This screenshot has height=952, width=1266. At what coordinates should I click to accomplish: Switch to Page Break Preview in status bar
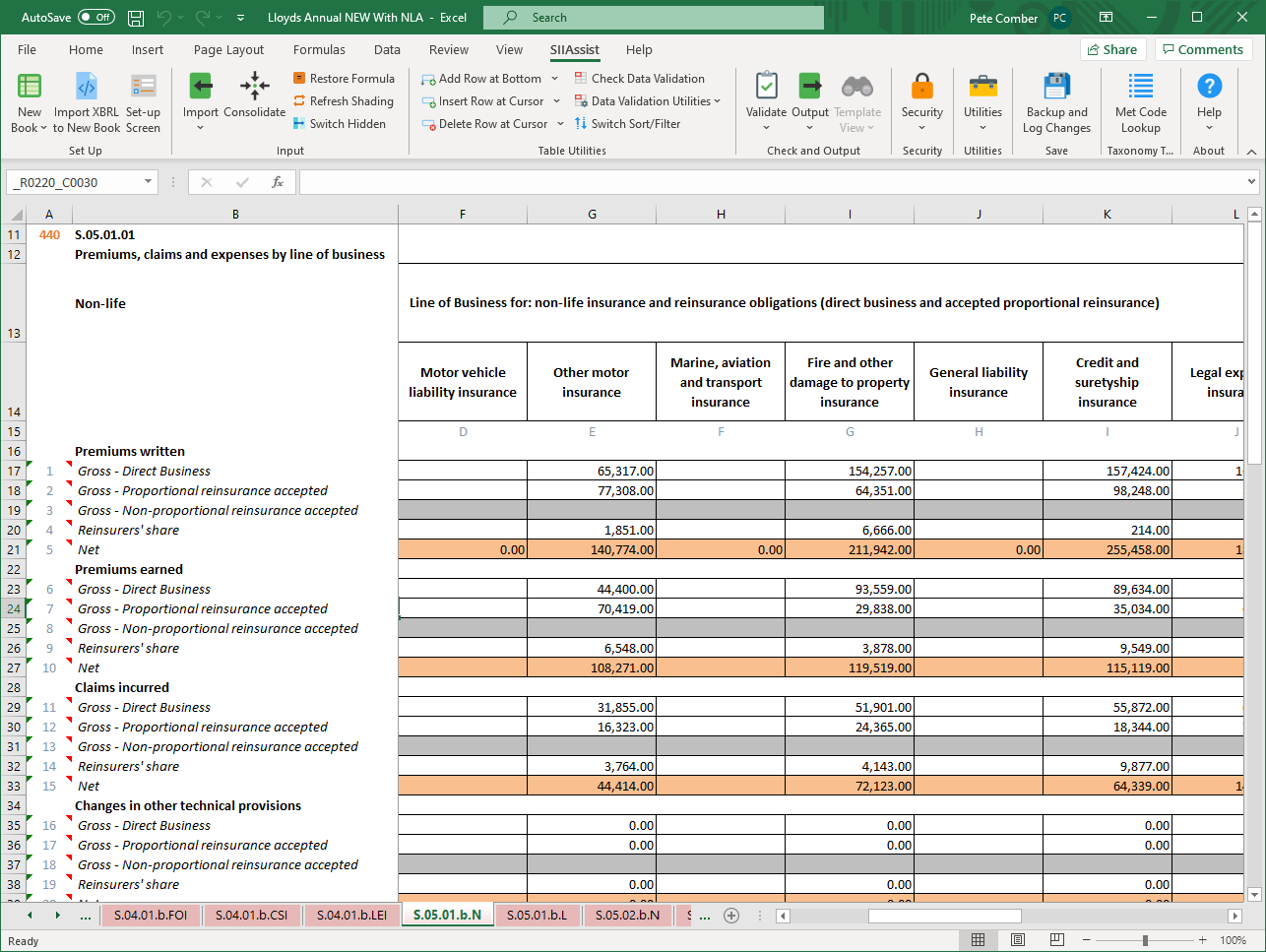coord(1058,940)
